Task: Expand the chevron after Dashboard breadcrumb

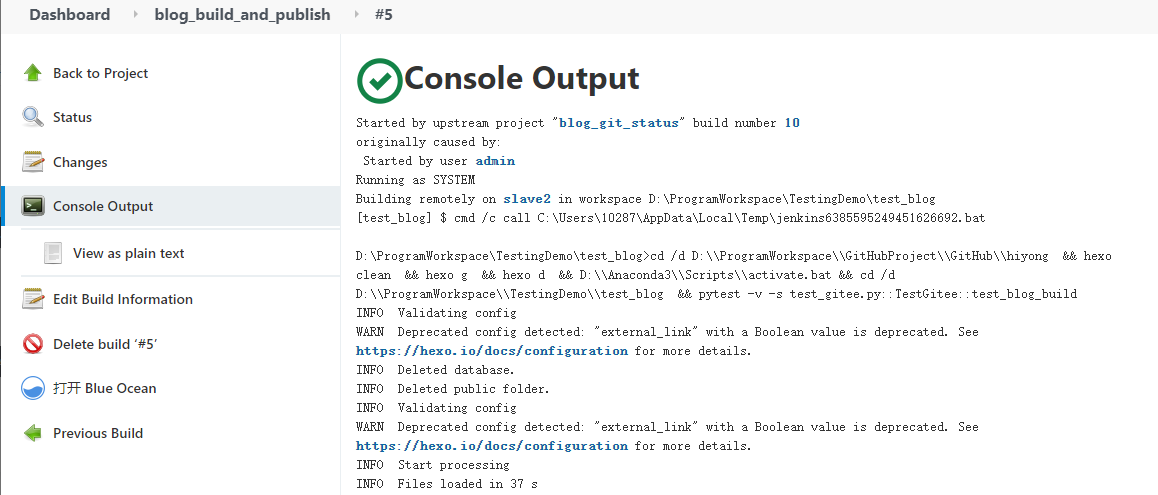Action: tap(135, 15)
